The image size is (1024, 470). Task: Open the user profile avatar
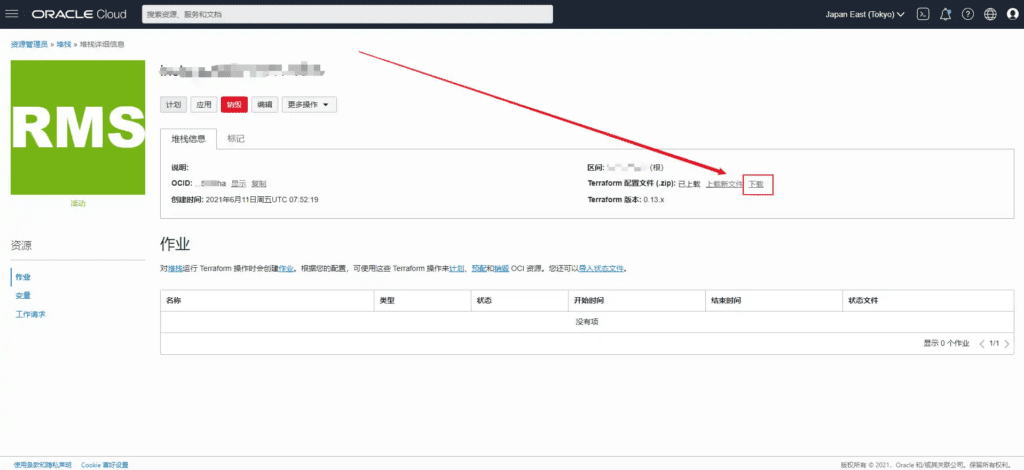[1012, 14]
